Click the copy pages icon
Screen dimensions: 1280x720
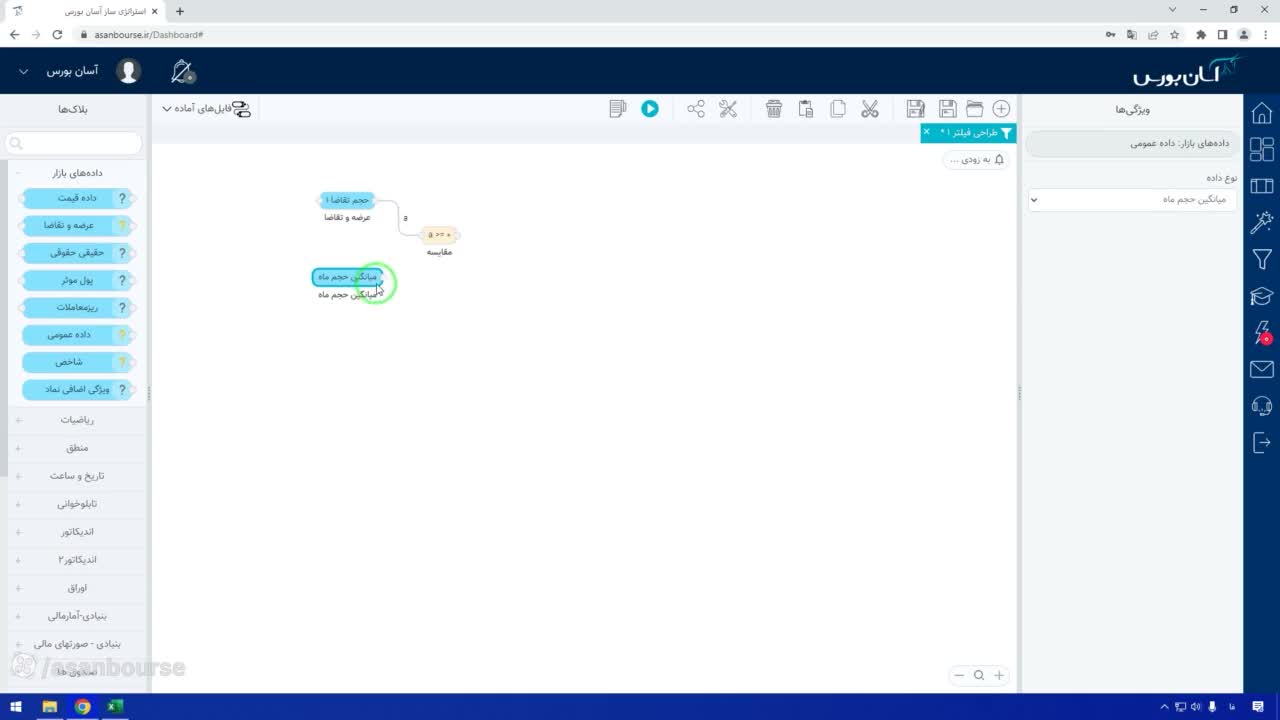pyautogui.click(x=838, y=109)
